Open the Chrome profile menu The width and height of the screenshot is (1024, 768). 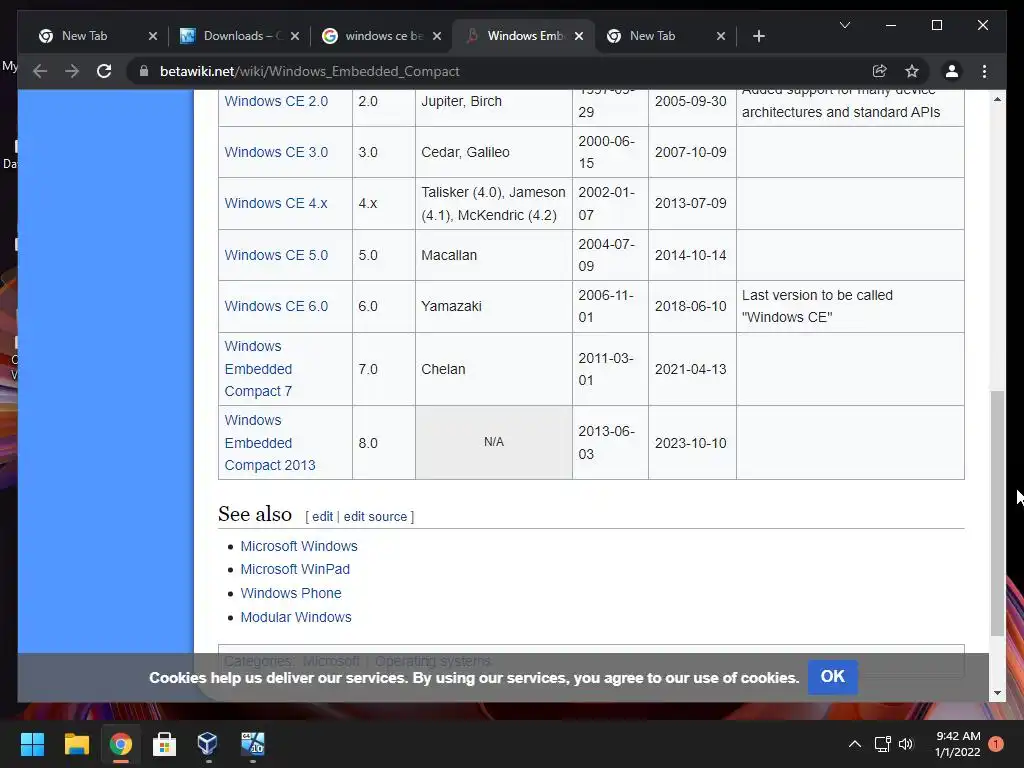click(x=952, y=71)
